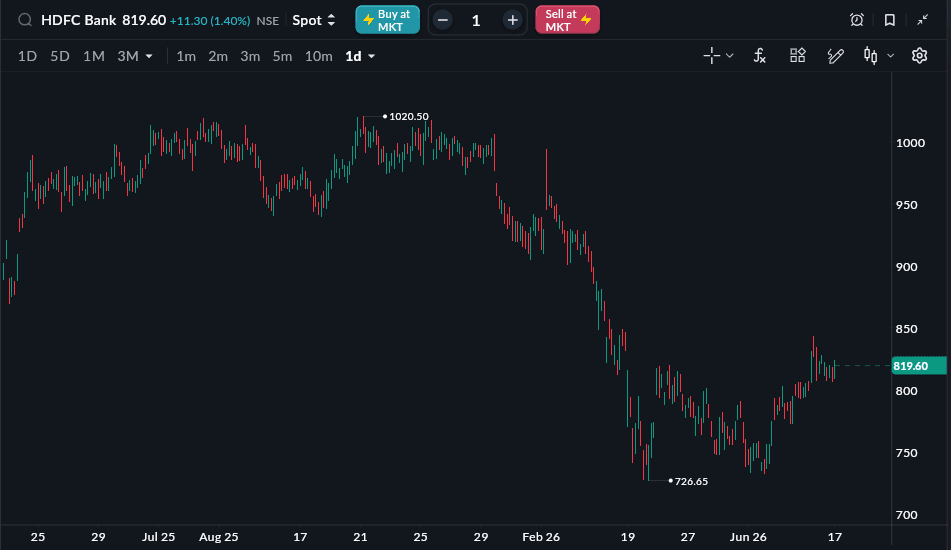The width and height of the screenshot is (951, 550).
Task: Click the Aug 25 date label
Action: coord(219,537)
